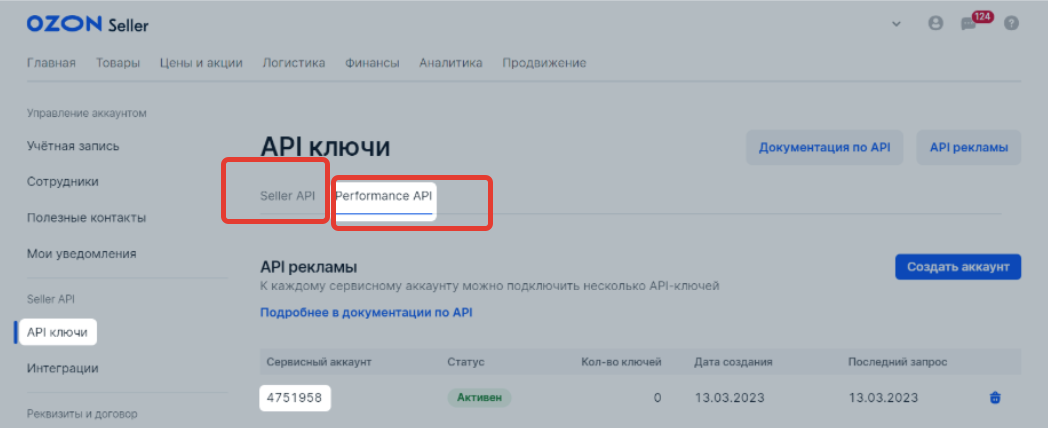The width and height of the screenshot is (1048, 428).
Task: Delete service account 4751958 with trash icon
Action: [x=995, y=398]
